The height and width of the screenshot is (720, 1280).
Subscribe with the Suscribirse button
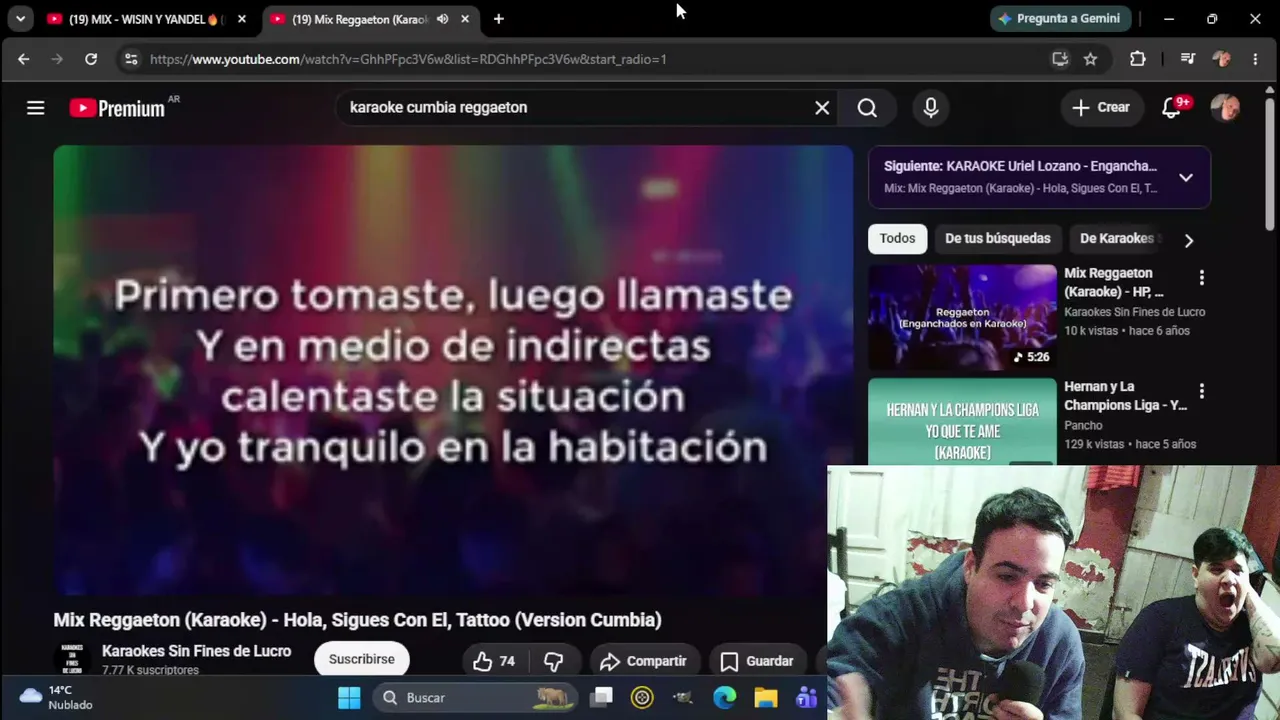362,660
